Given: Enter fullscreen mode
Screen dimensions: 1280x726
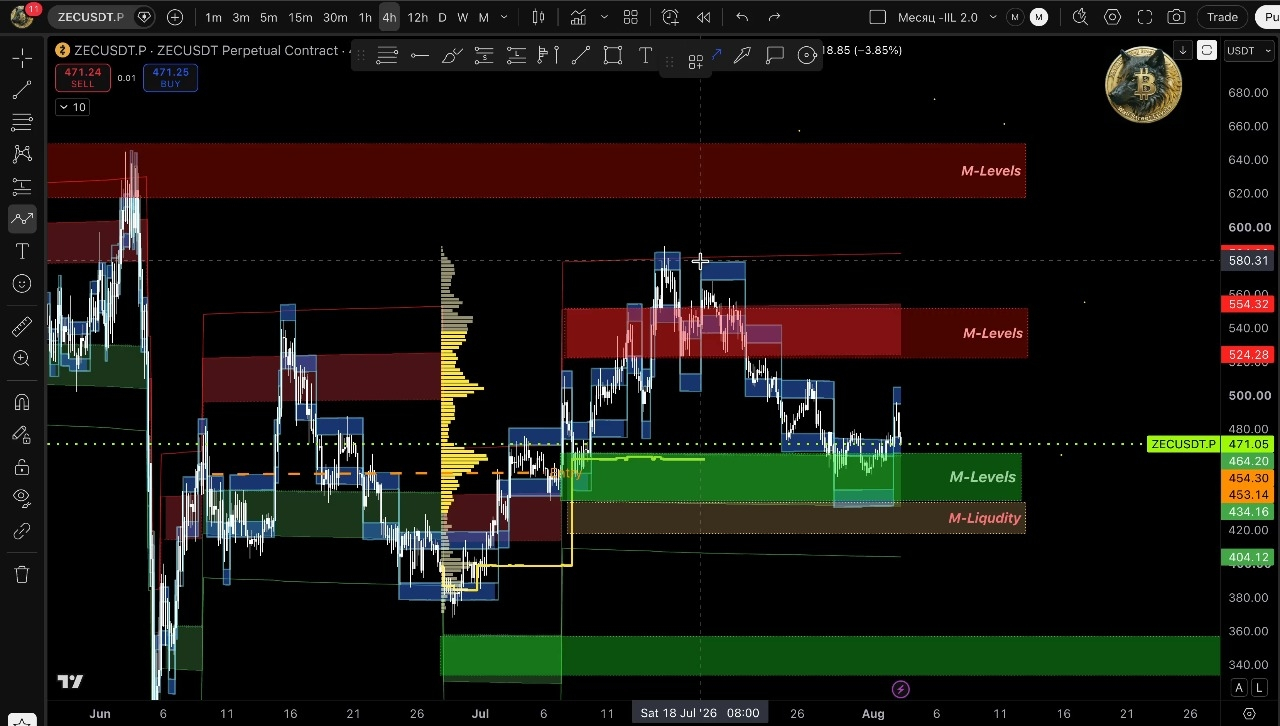Looking at the screenshot, I should [x=1145, y=17].
